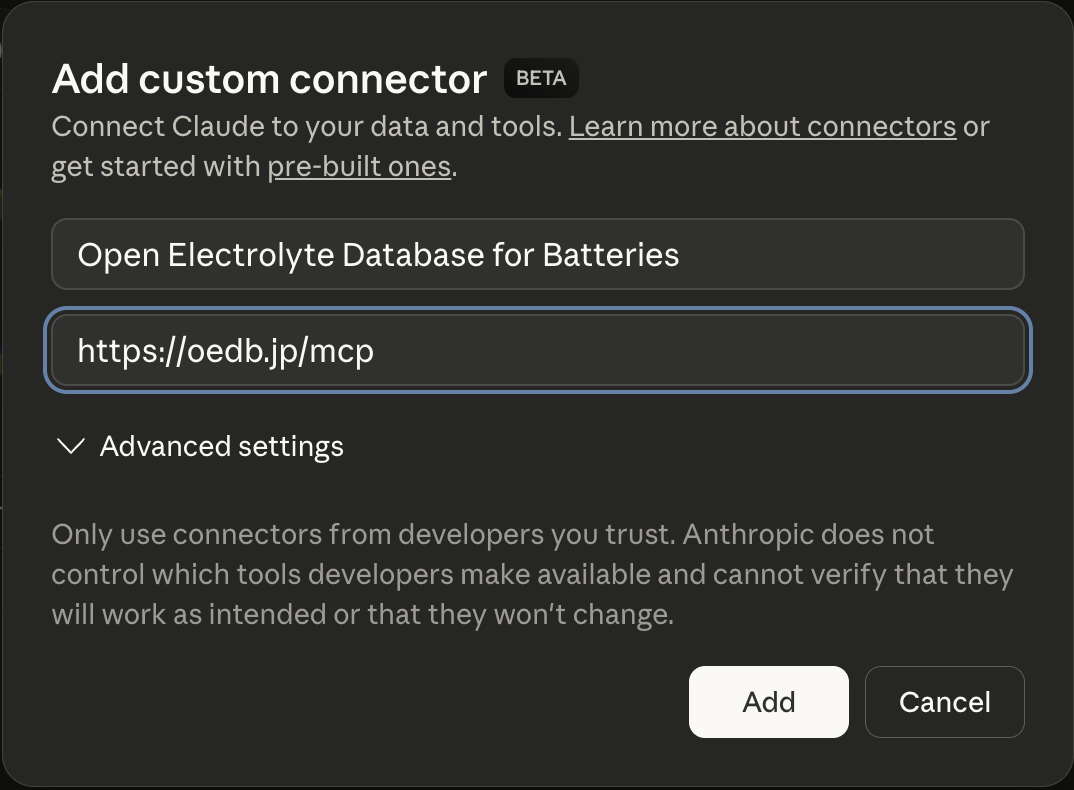Image resolution: width=1074 pixels, height=790 pixels.
Task: Collapse Advanced settings disclosure chevron
Action: click(70, 446)
